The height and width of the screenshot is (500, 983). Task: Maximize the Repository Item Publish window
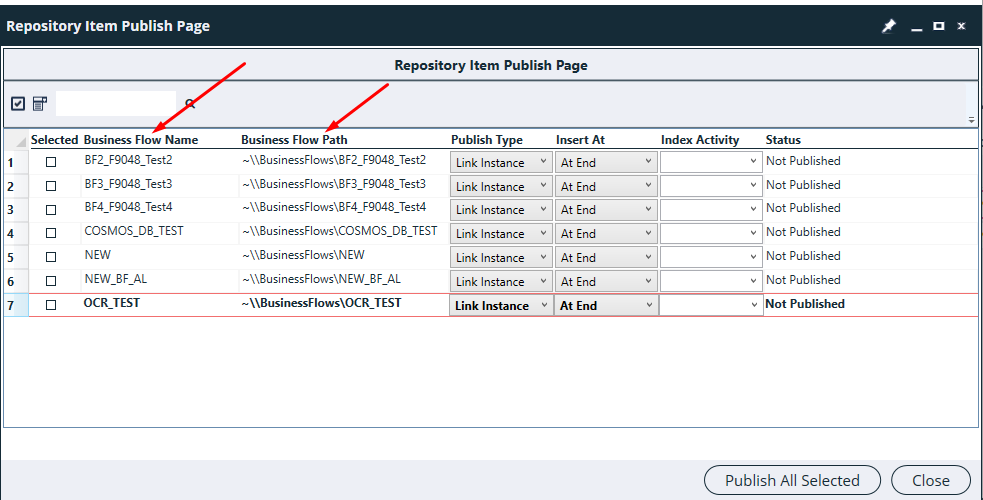coord(938,26)
